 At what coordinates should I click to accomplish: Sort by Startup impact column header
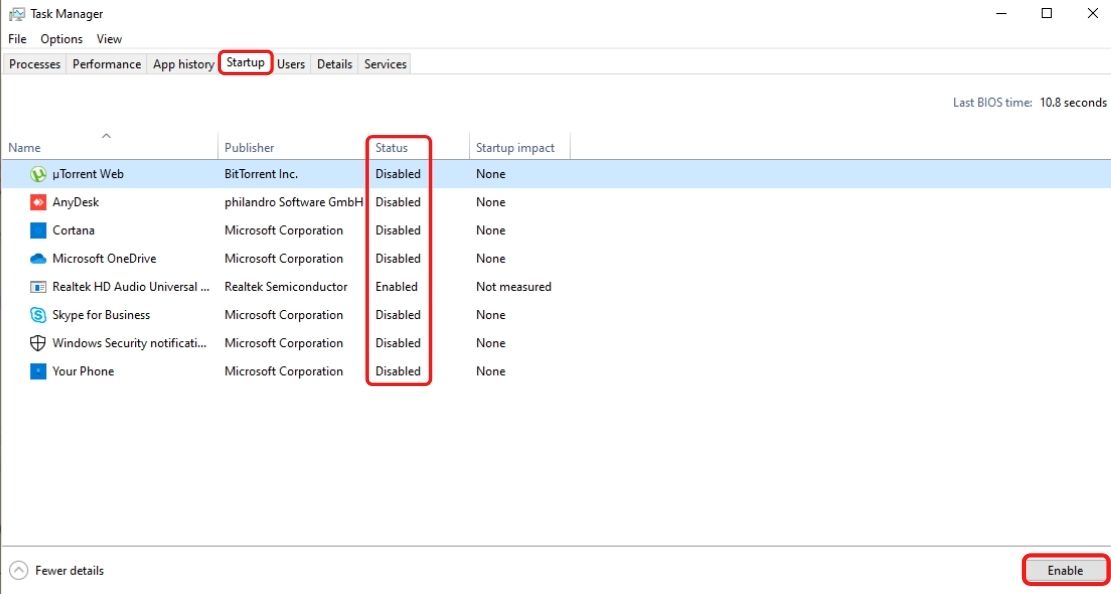point(515,148)
